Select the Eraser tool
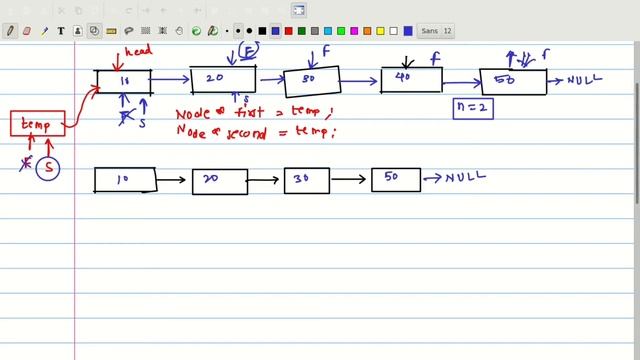This screenshot has width=640, height=360. tap(27, 31)
